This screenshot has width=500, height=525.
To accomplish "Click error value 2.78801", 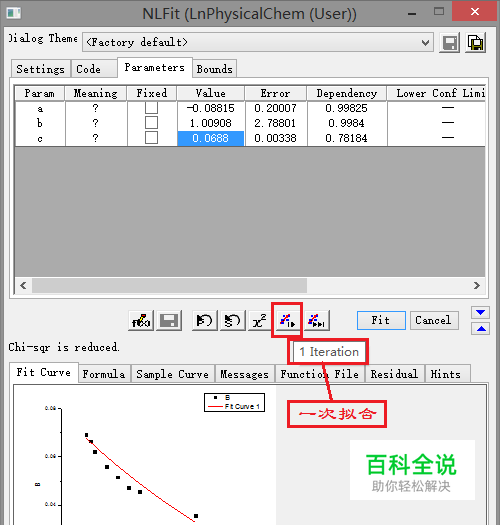I will tap(275, 123).
